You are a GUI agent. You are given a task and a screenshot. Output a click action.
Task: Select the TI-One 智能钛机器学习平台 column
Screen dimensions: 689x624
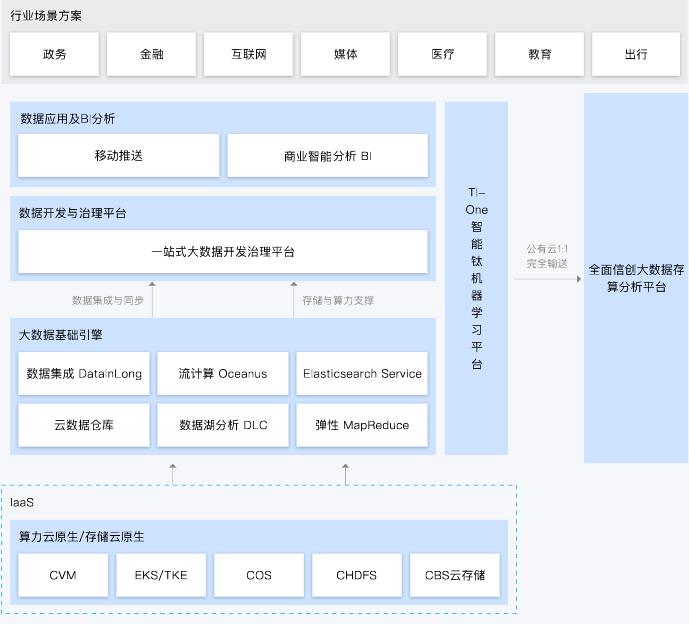click(476, 278)
